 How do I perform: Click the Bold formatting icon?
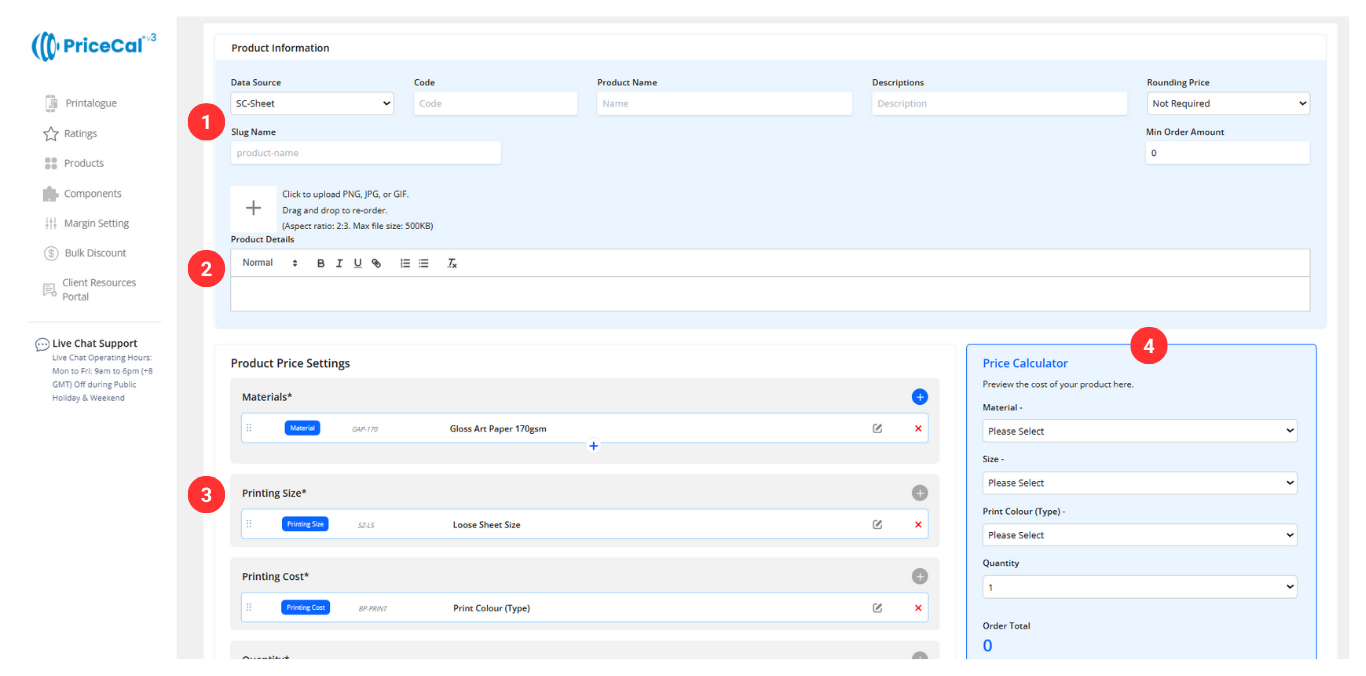coord(321,263)
